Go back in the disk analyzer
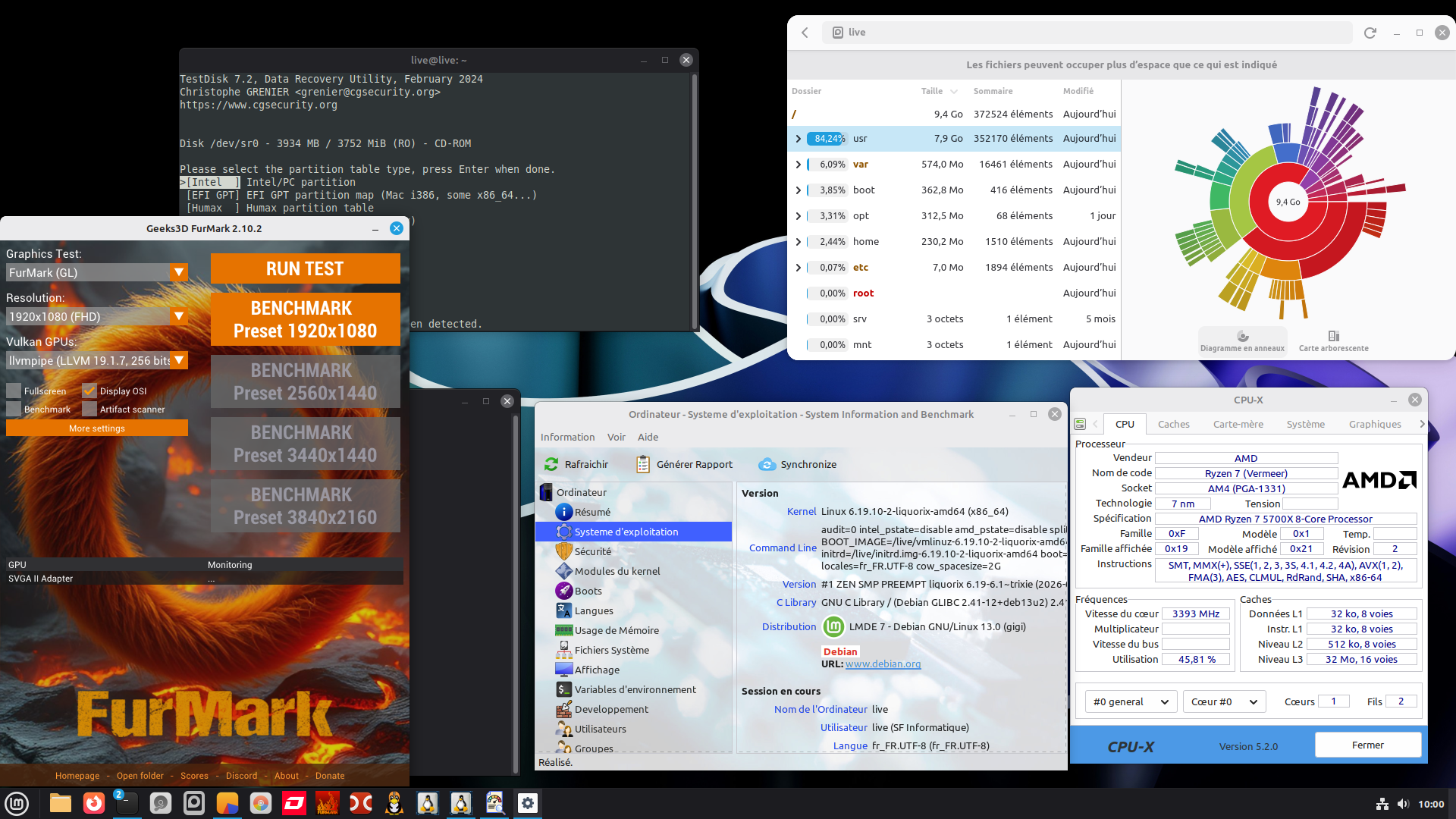The width and height of the screenshot is (1456, 819). tap(805, 33)
